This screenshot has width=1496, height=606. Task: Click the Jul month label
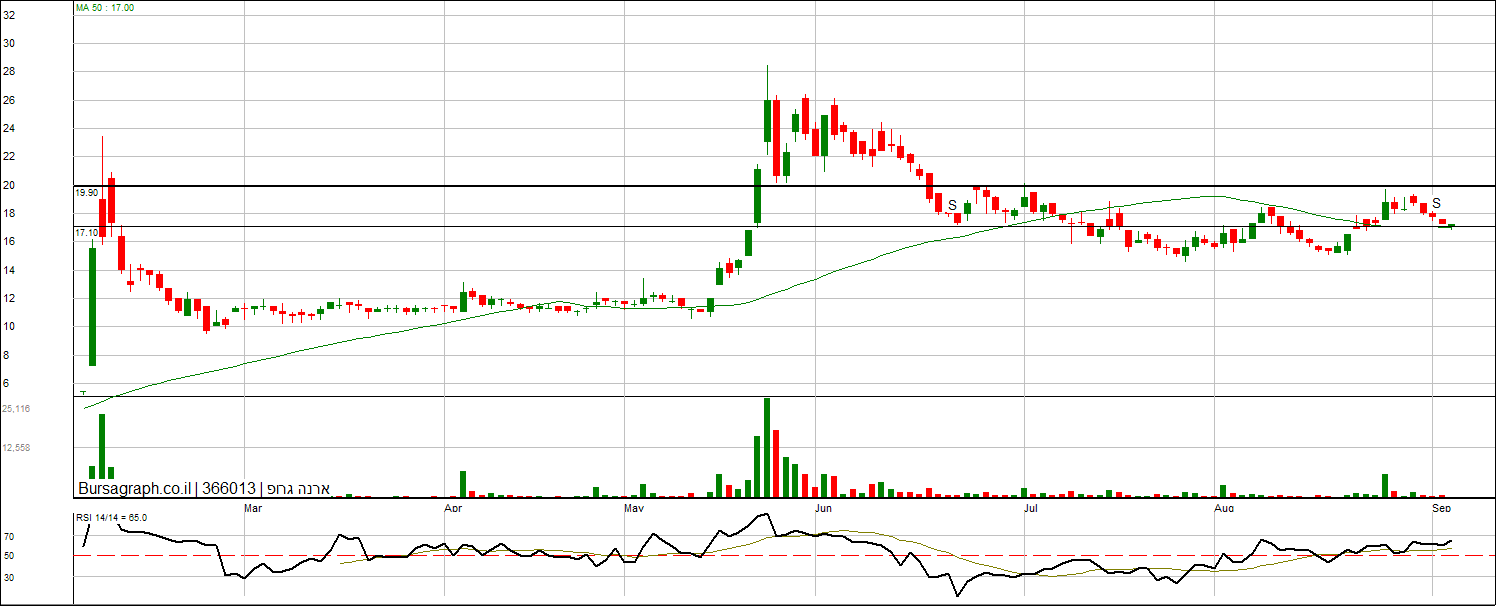[x=1029, y=508]
